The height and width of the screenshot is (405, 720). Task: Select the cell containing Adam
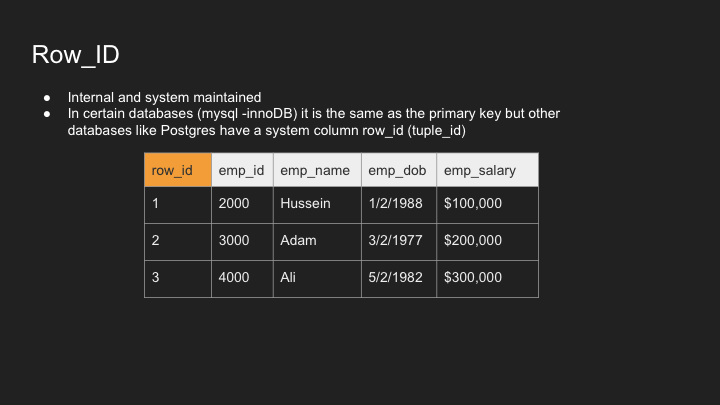[x=317, y=242]
